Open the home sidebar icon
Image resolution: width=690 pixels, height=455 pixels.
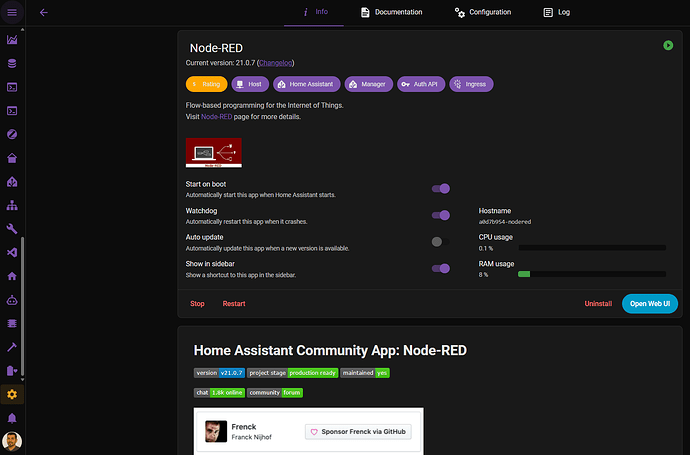pyautogui.click(x=12, y=276)
